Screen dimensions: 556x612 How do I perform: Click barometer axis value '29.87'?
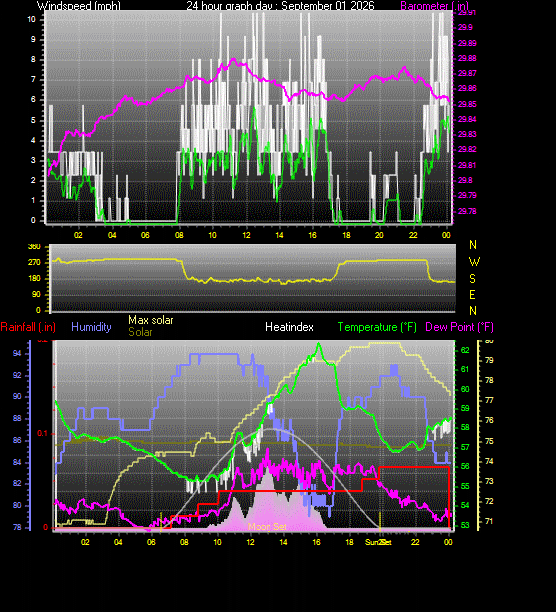[467, 73]
